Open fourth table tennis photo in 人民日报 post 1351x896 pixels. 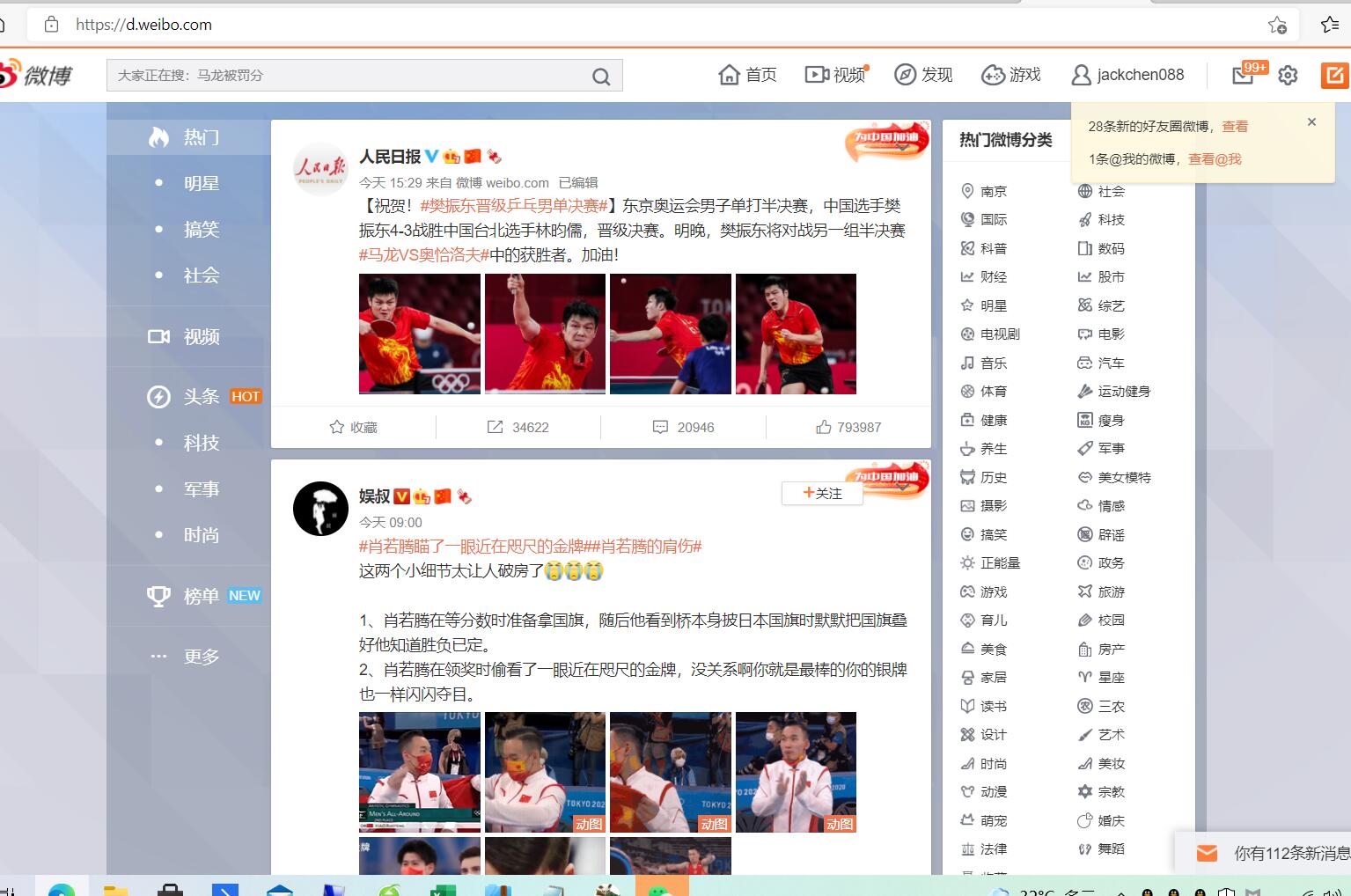tap(796, 334)
